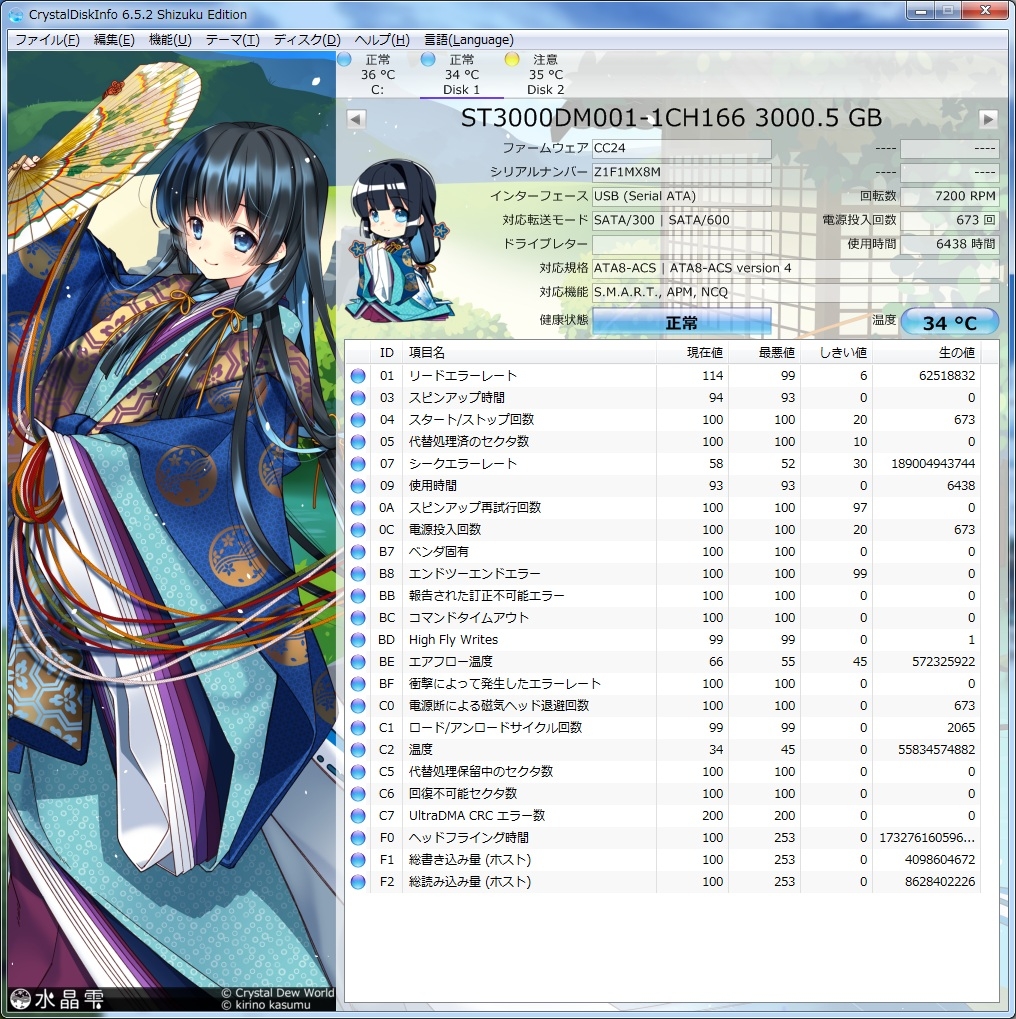This screenshot has width=1016, height=1019.
Task: Click status icon for B8 エンドツーエンドエラー
Action: click(358, 574)
